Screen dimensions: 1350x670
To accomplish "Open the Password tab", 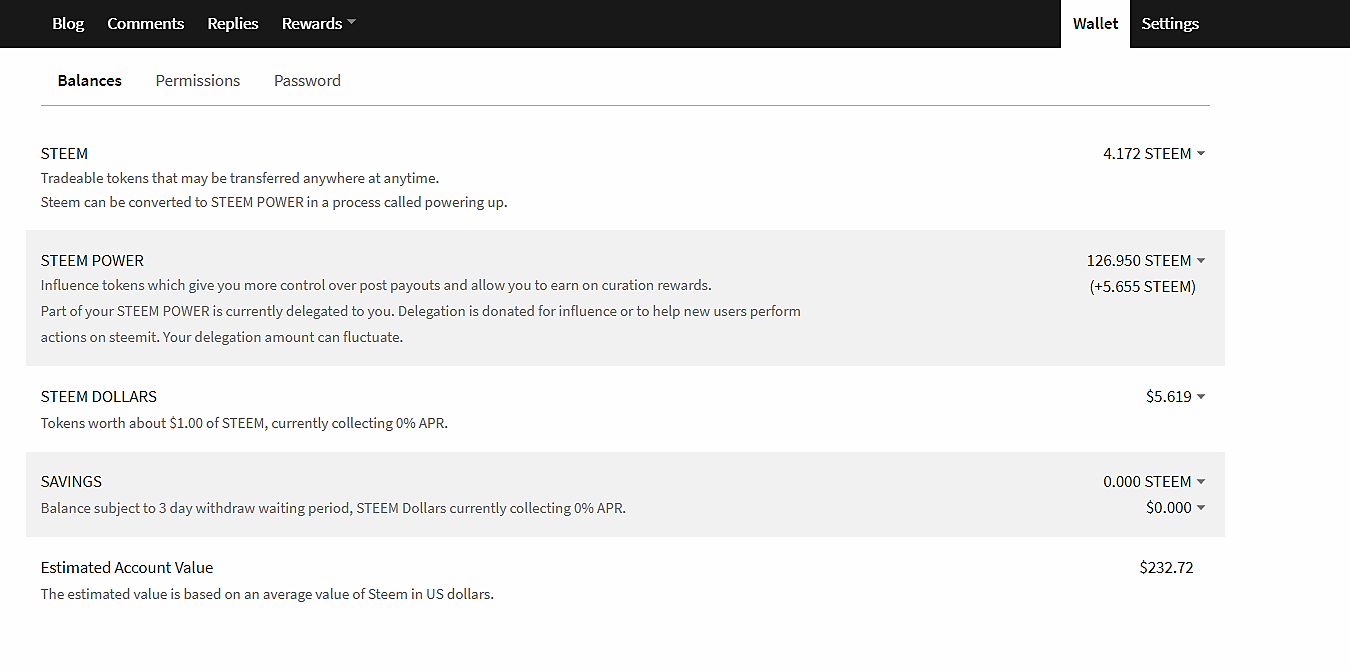I will [x=307, y=81].
